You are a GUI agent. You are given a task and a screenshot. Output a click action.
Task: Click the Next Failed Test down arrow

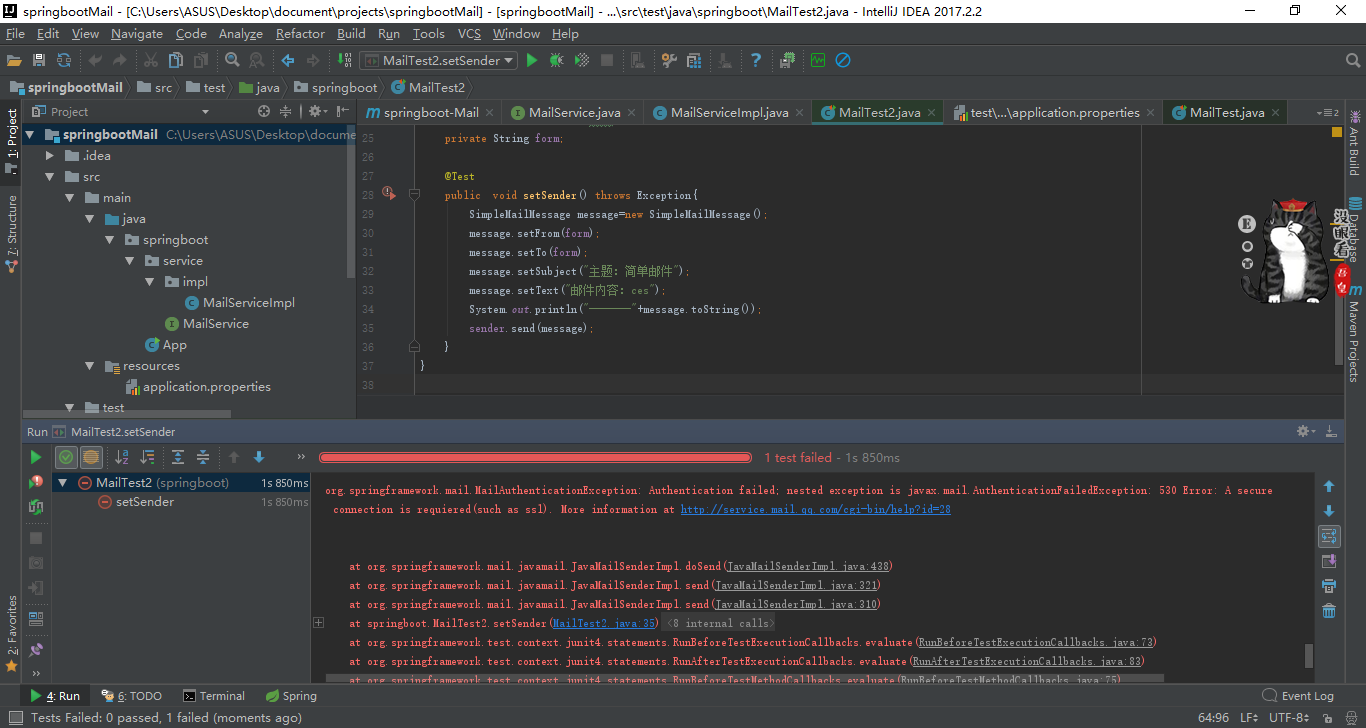pos(259,457)
